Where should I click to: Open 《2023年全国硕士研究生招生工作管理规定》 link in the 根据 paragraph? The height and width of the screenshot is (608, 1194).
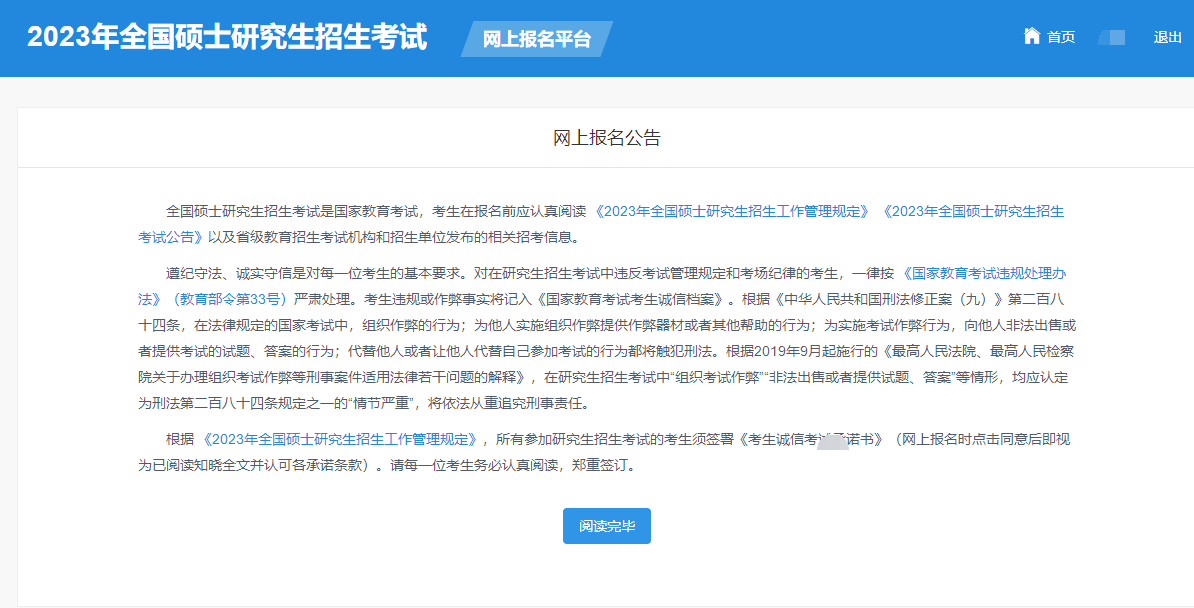[x=341, y=440]
